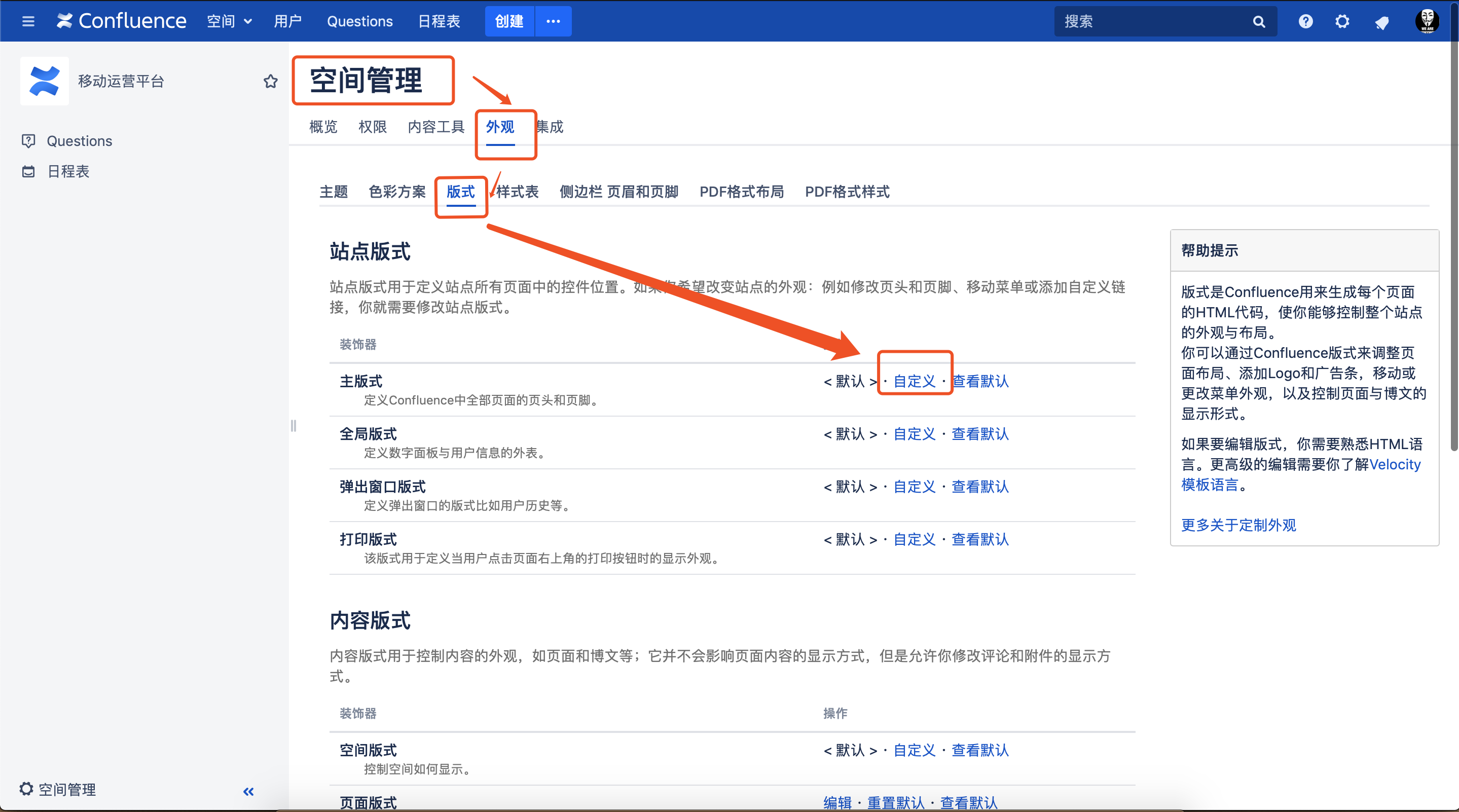Open the hamburger navigation menu
The height and width of the screenshot is (812, 1459).
tap(28, 21)
